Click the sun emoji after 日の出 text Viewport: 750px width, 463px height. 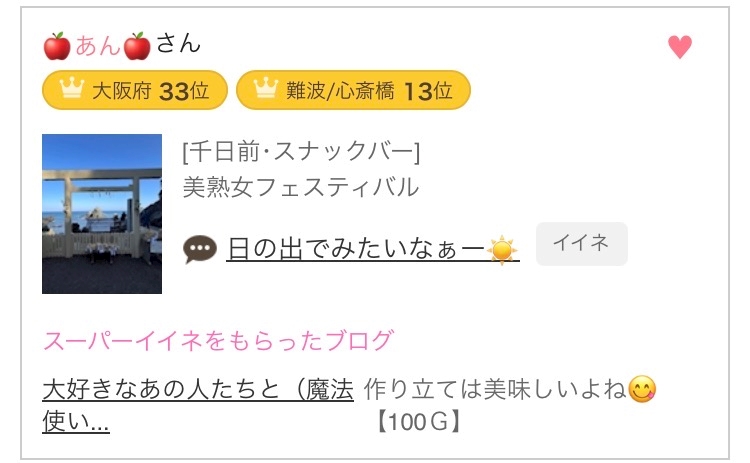pos(503,249)
